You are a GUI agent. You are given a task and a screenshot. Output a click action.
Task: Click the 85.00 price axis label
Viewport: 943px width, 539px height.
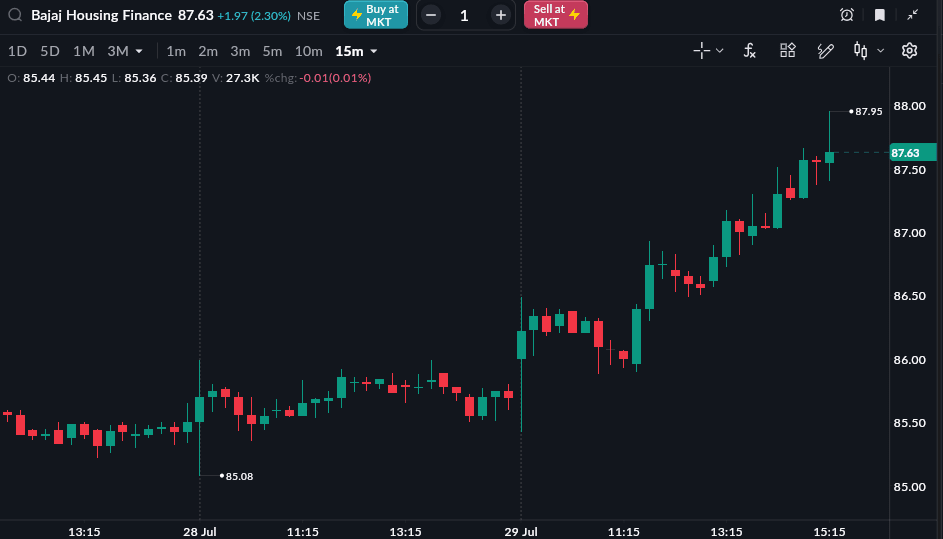point(909,487)
